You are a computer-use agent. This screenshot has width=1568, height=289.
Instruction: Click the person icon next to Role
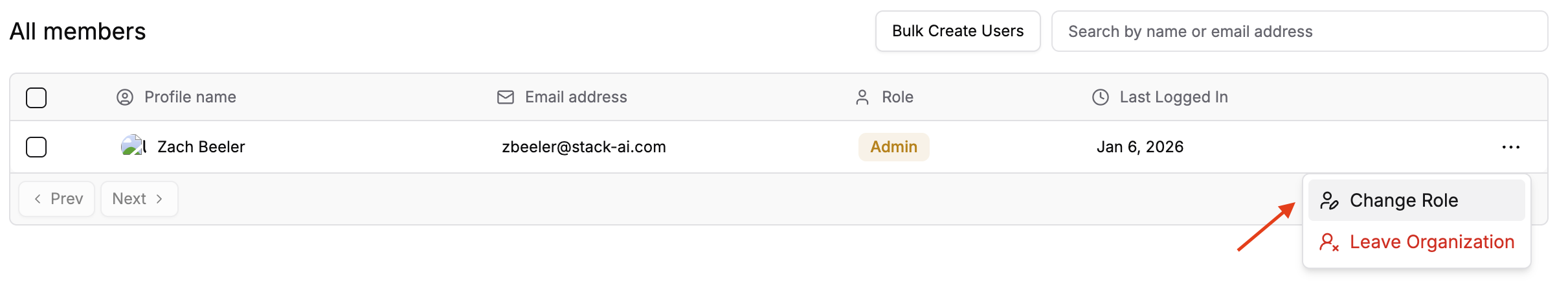[x=862, y=97]
